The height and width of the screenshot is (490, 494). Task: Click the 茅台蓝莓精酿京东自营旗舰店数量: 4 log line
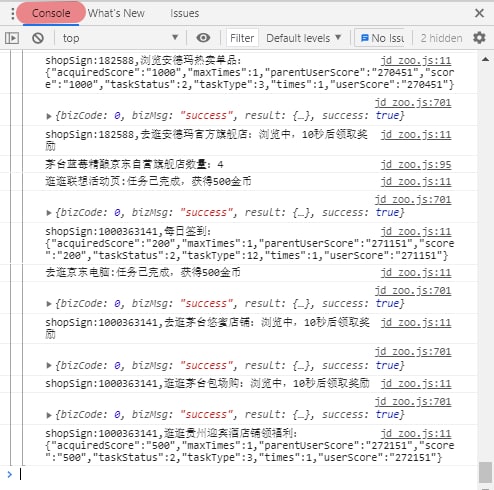click(x=134, y=164)
